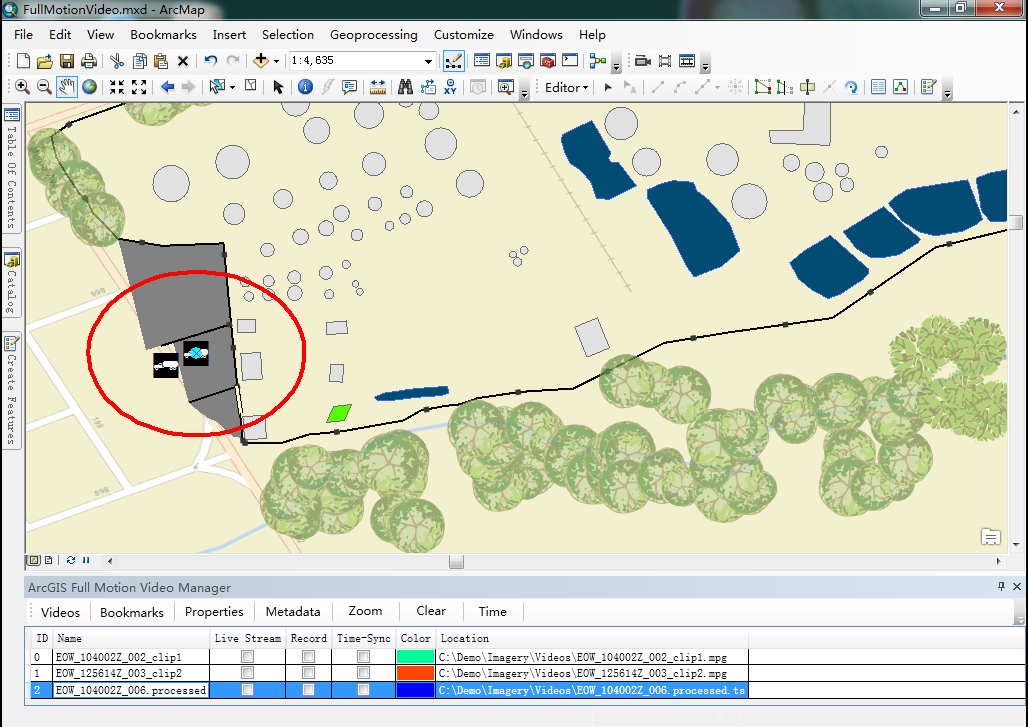Open the Table of Contents window icon
This screenshot has width=1028, height=727.
tap(482, 61)
